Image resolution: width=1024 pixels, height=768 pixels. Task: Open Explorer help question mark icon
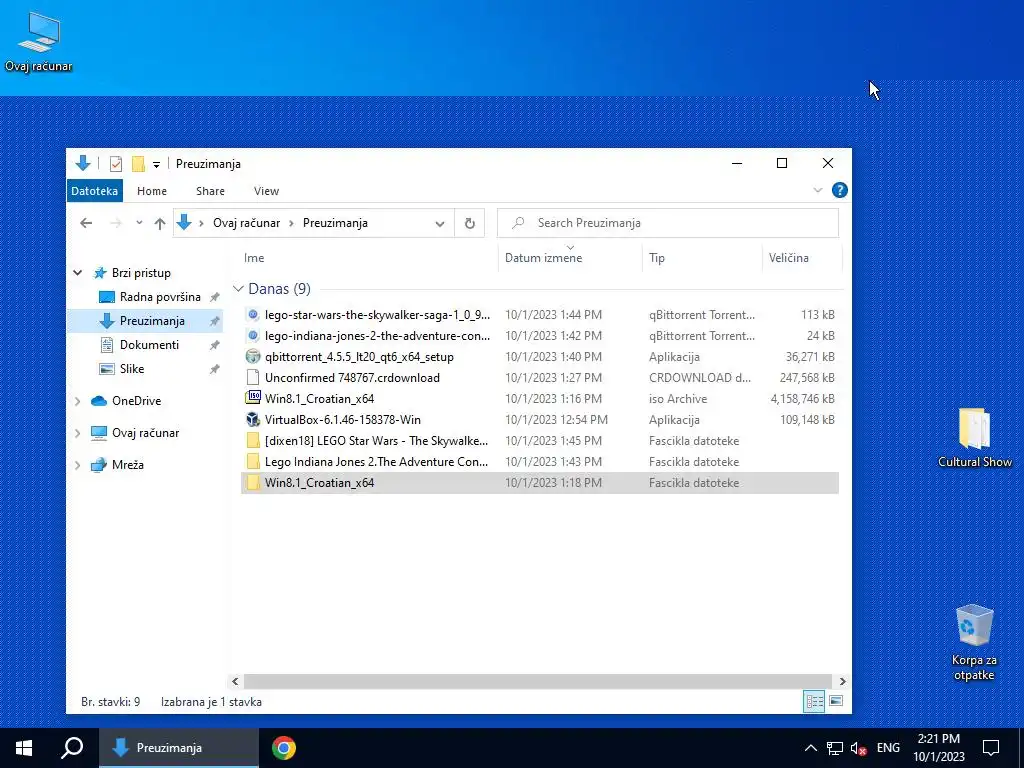[x=839, y=190]
